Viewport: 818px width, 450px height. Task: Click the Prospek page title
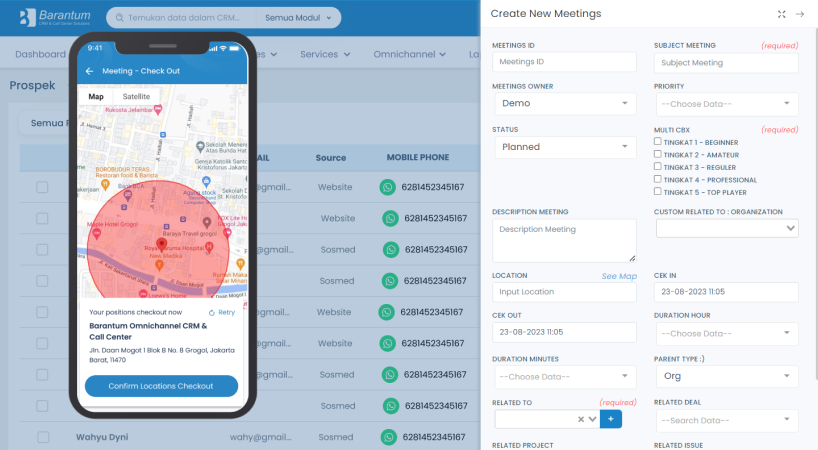pyautogui.click(x=32, y=86)
